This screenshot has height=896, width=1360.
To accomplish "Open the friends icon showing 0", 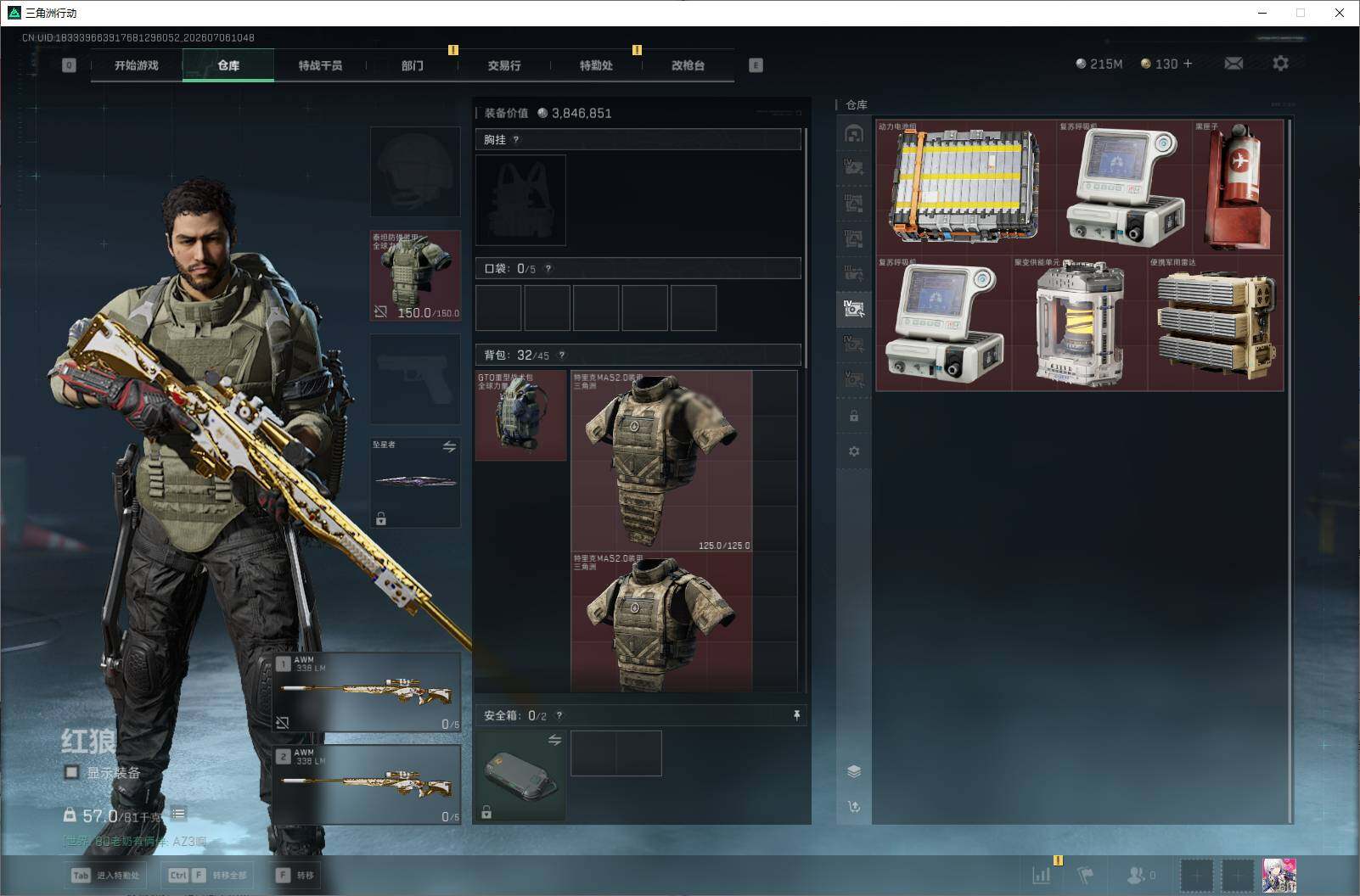I will coord(1140,875).
